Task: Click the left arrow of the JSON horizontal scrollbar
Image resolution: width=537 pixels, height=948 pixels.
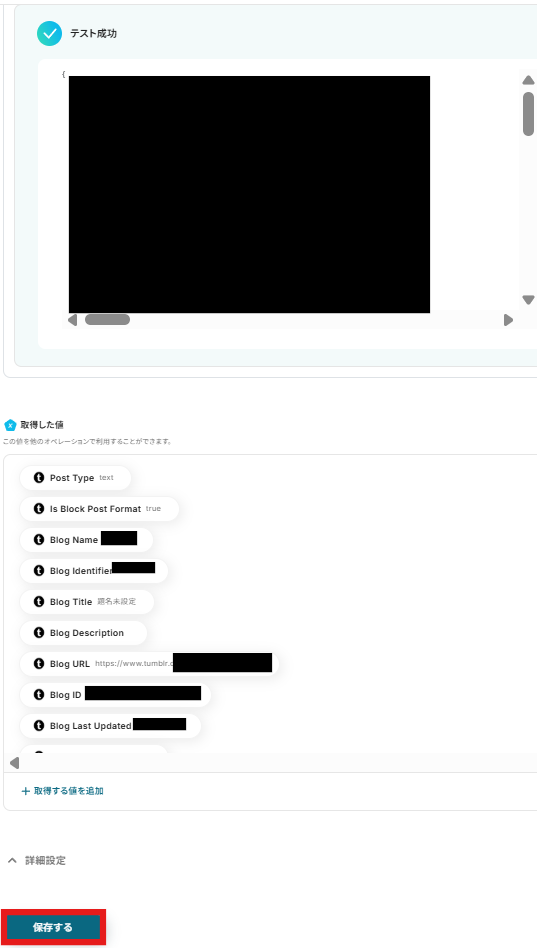Action: pos(73,320)
